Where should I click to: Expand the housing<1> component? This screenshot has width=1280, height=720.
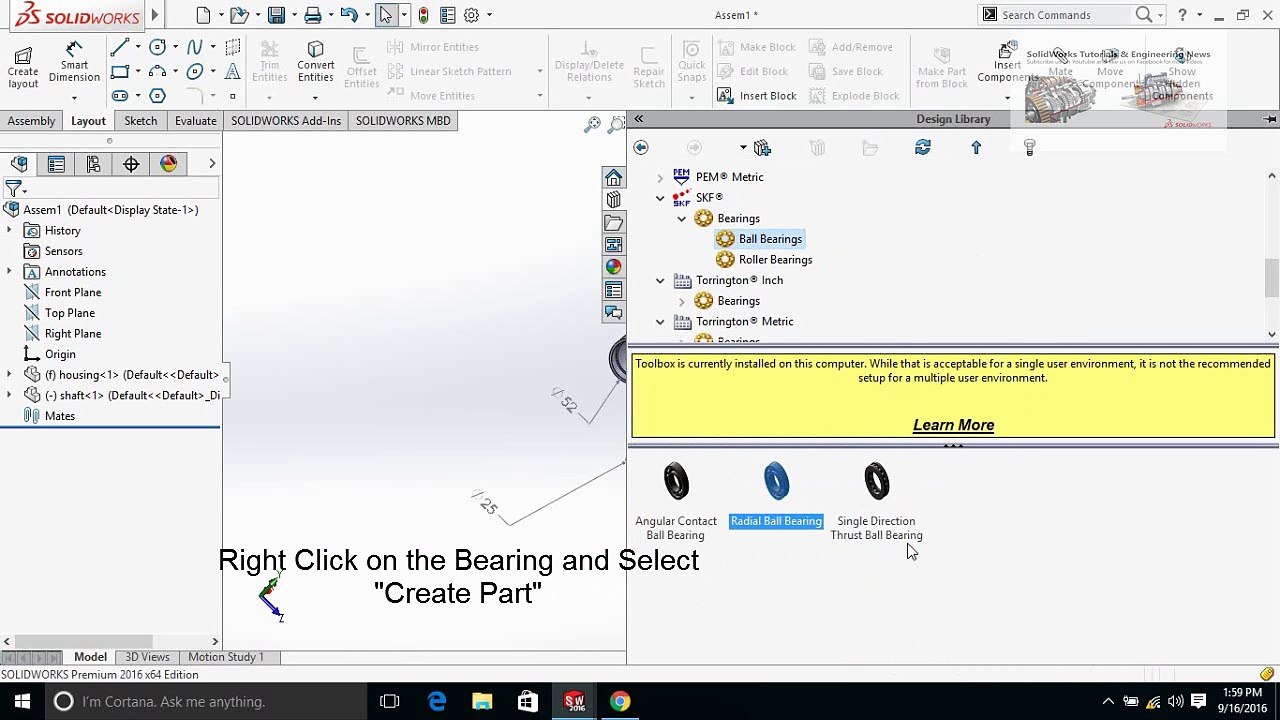click(x=9, y=375)
